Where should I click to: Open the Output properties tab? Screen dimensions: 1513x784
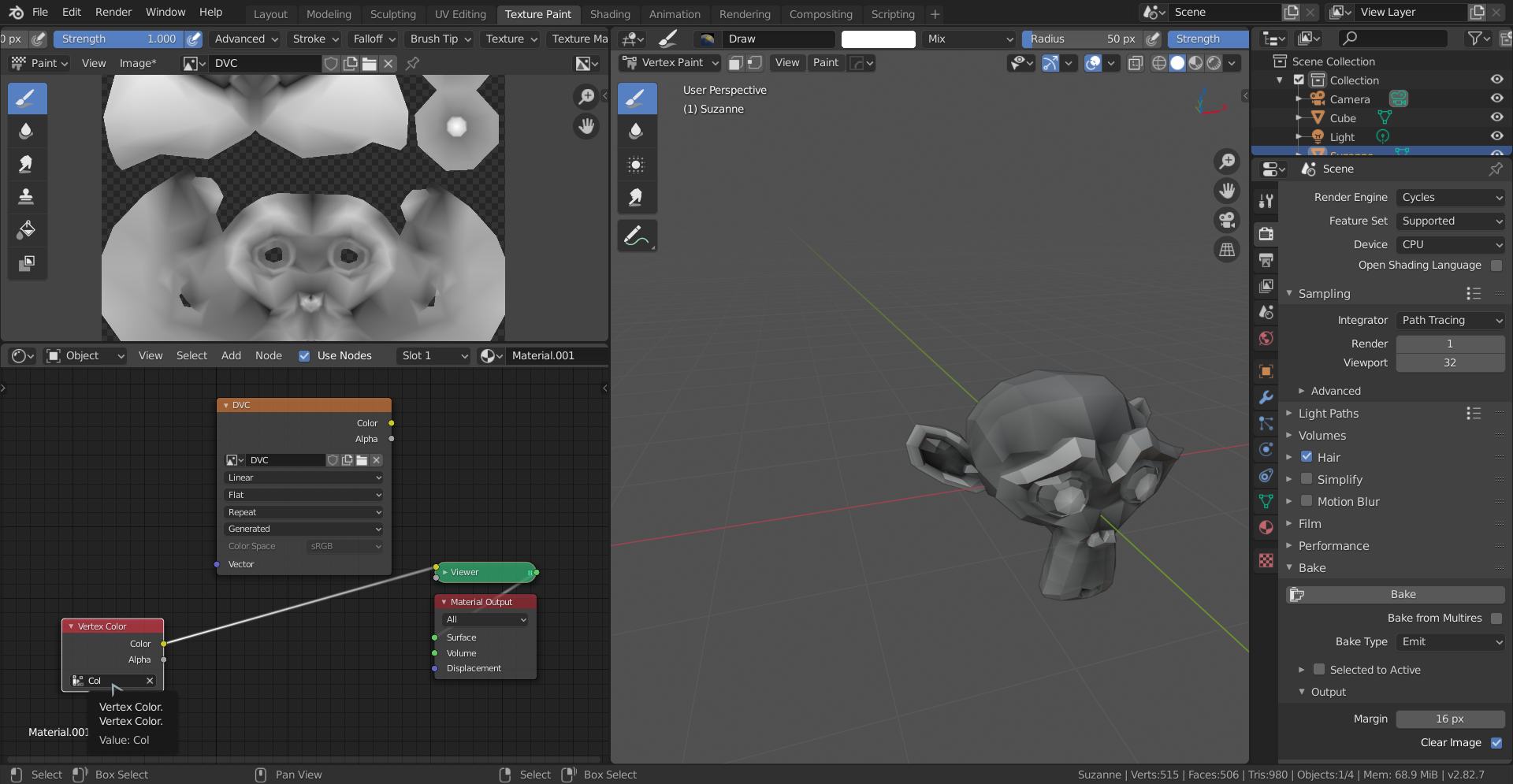pos(1266,260)
